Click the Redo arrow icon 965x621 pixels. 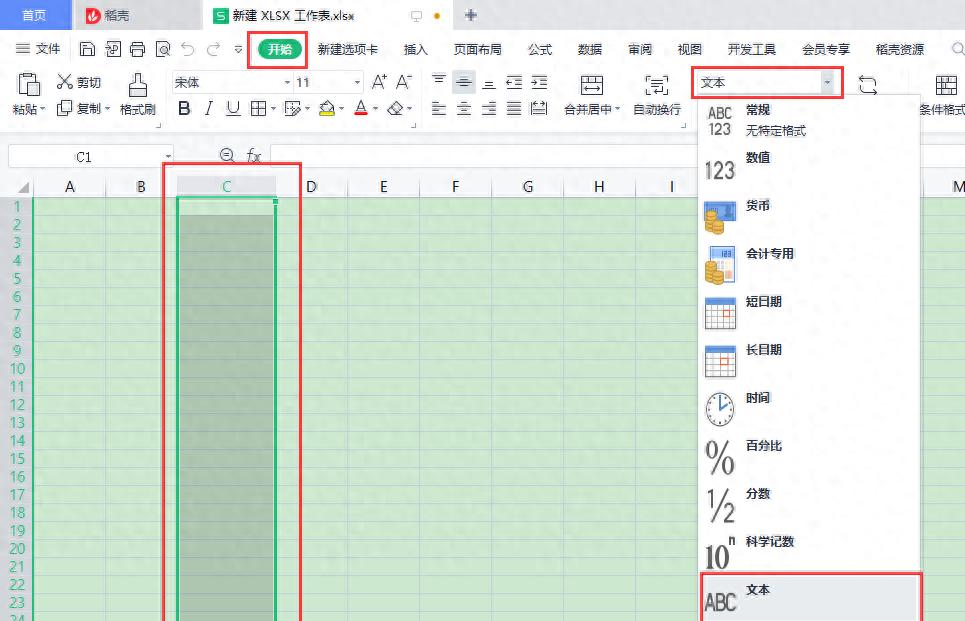(213, 49)
